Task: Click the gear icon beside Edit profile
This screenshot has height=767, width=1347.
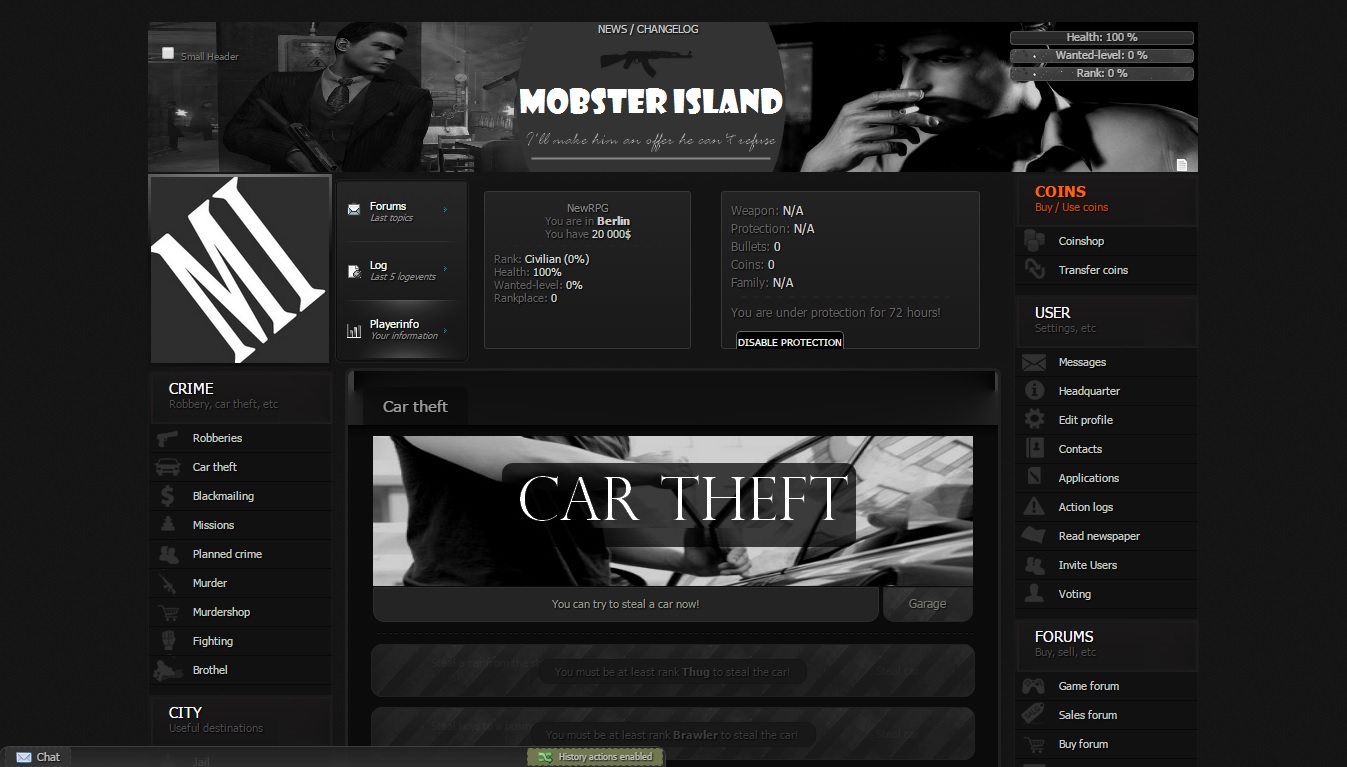Action: 1035,420
